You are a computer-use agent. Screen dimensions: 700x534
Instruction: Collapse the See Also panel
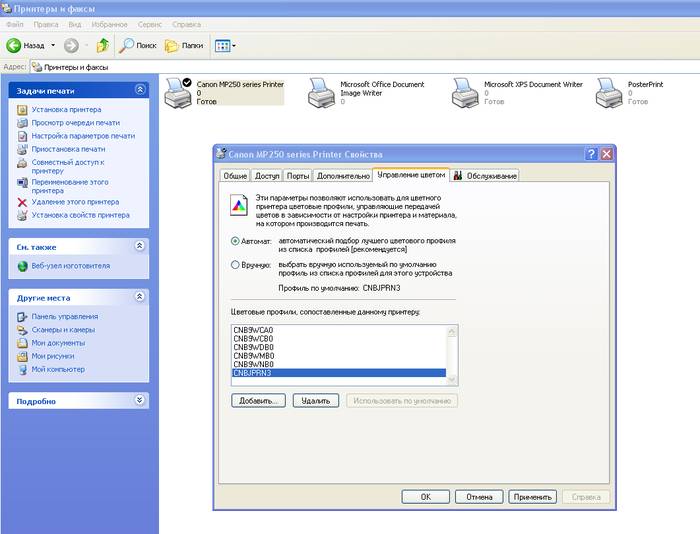(140, 245)
